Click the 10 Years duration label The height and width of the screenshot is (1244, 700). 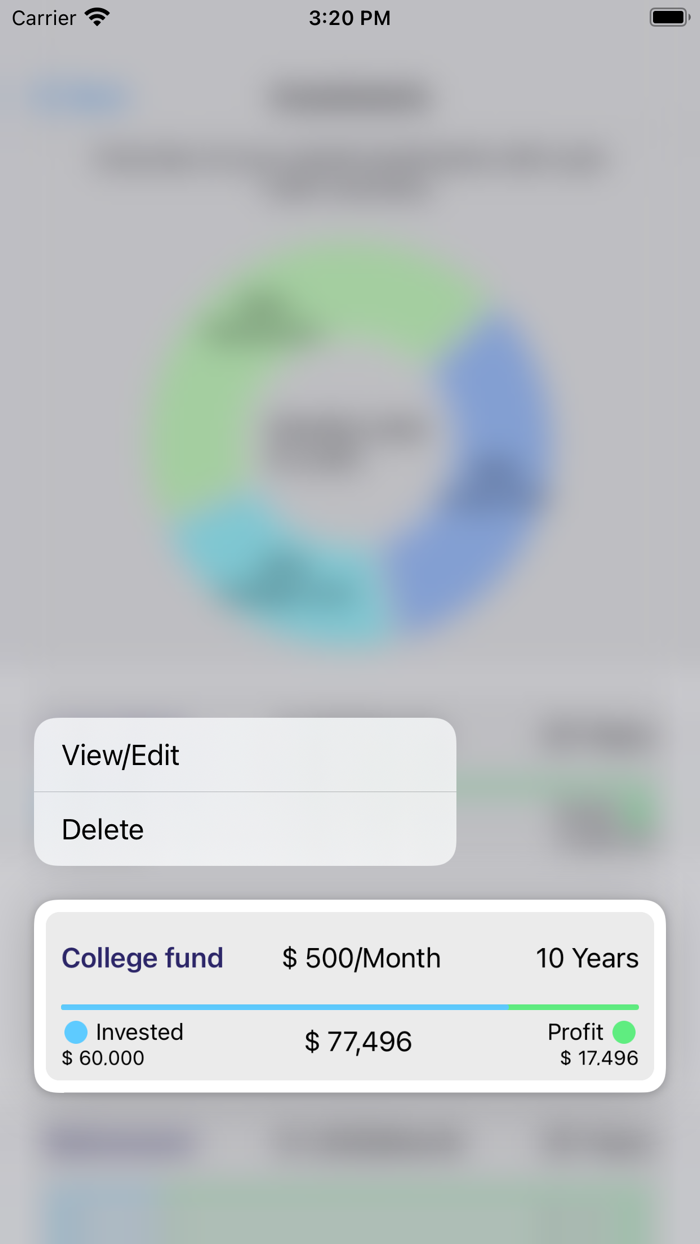pos(587,958)
